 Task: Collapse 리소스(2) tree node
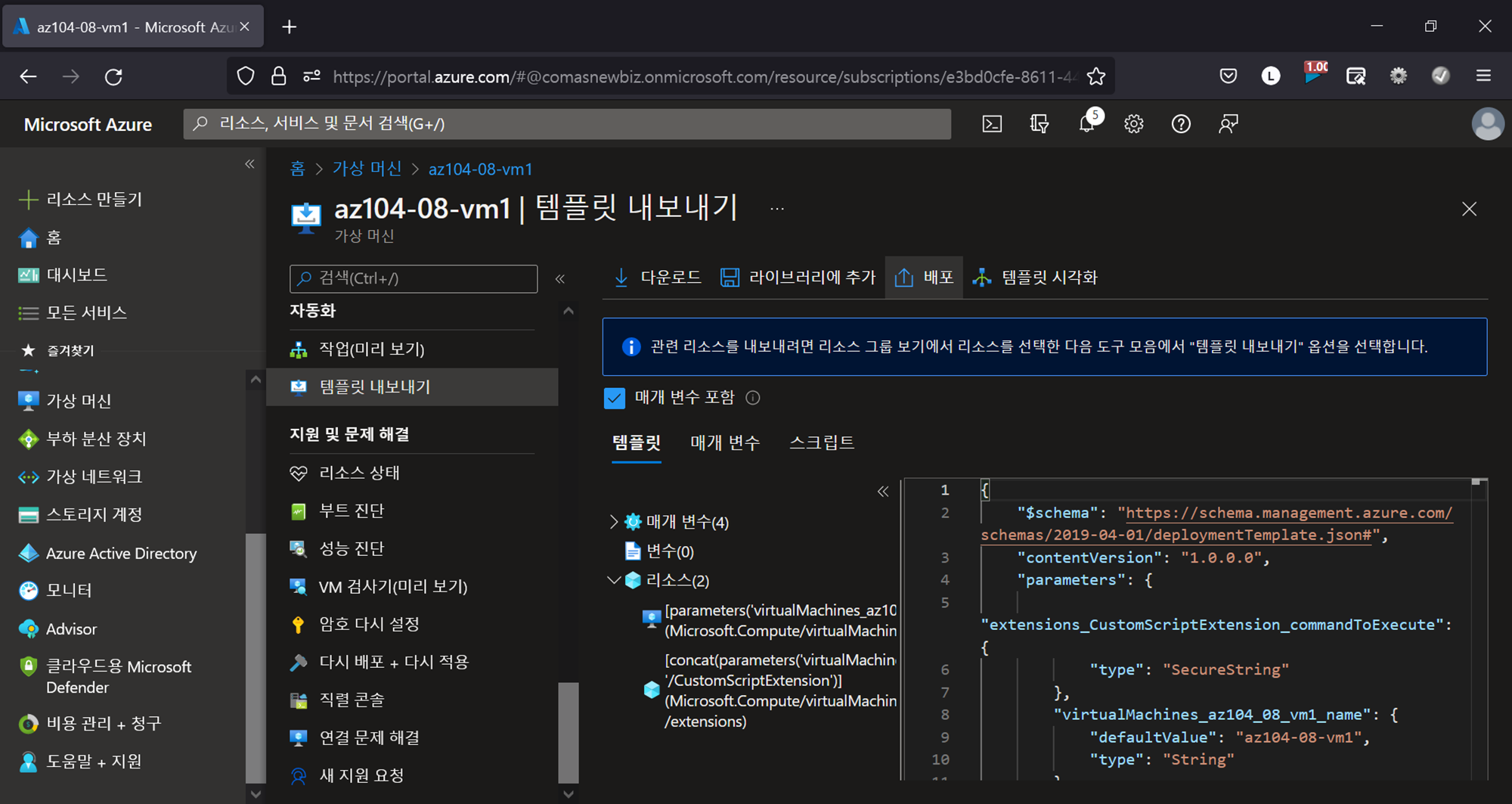(614, 580)
